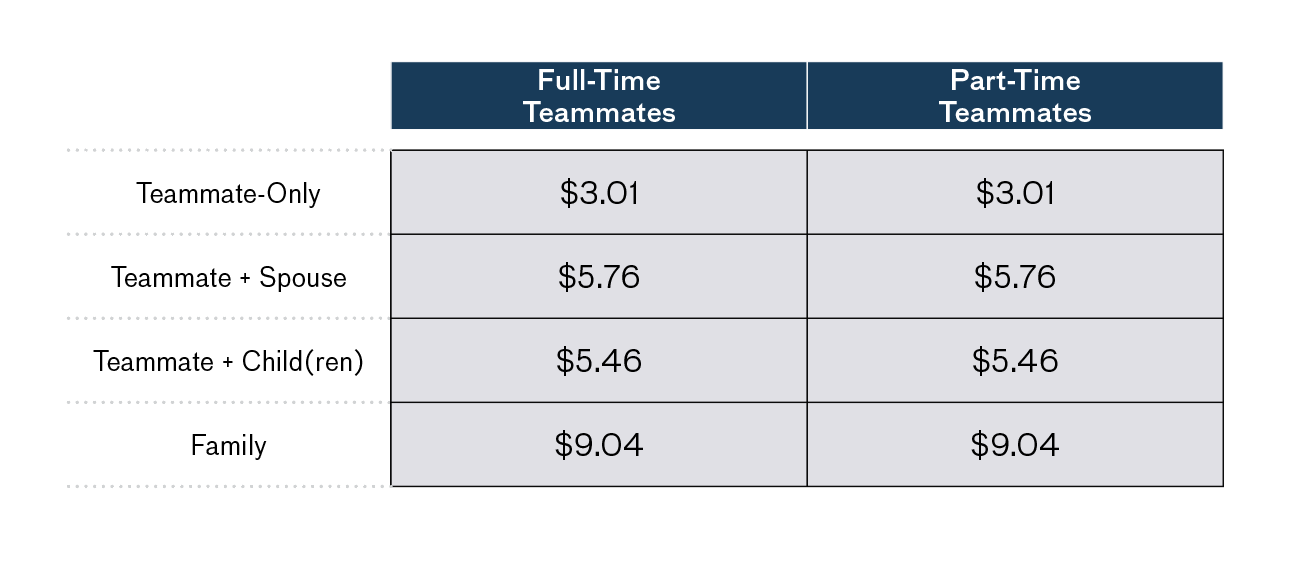Click the Full-Time Family $9.04 cell
The height and width of the screenshot is (572, 1316).
[599, 444]
